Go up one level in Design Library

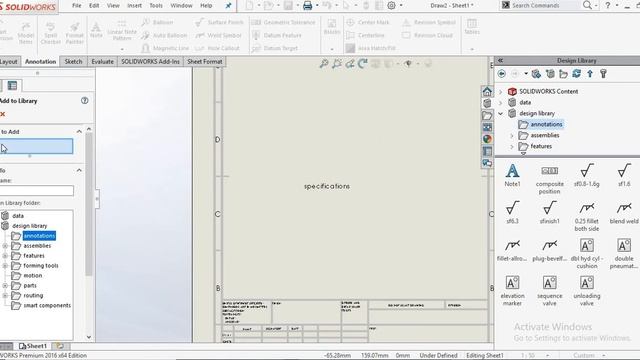click(590, 74)
